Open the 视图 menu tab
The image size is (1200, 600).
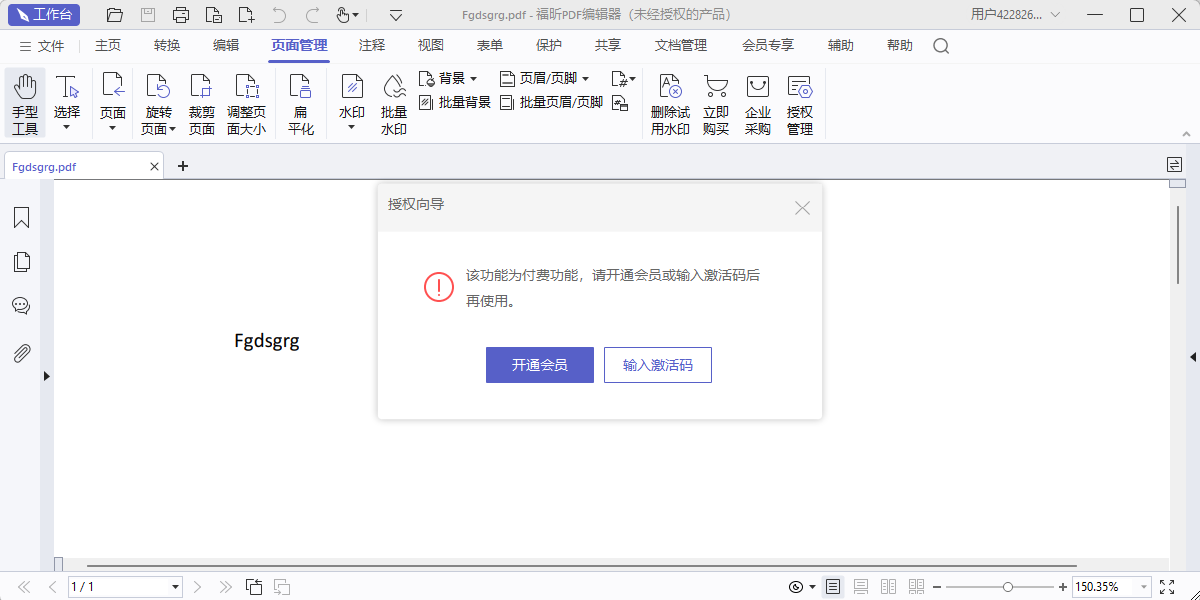click(x=430, y=45)
